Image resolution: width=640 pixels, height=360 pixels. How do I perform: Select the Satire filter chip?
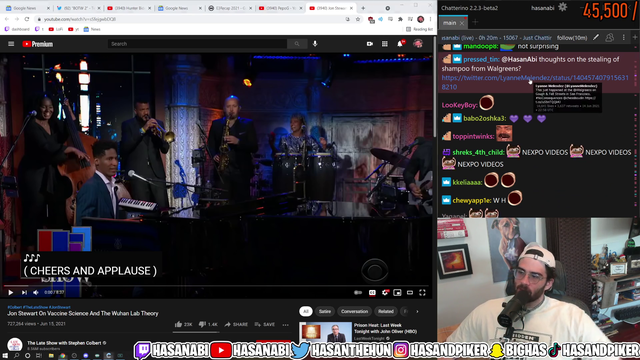[325, 311]
